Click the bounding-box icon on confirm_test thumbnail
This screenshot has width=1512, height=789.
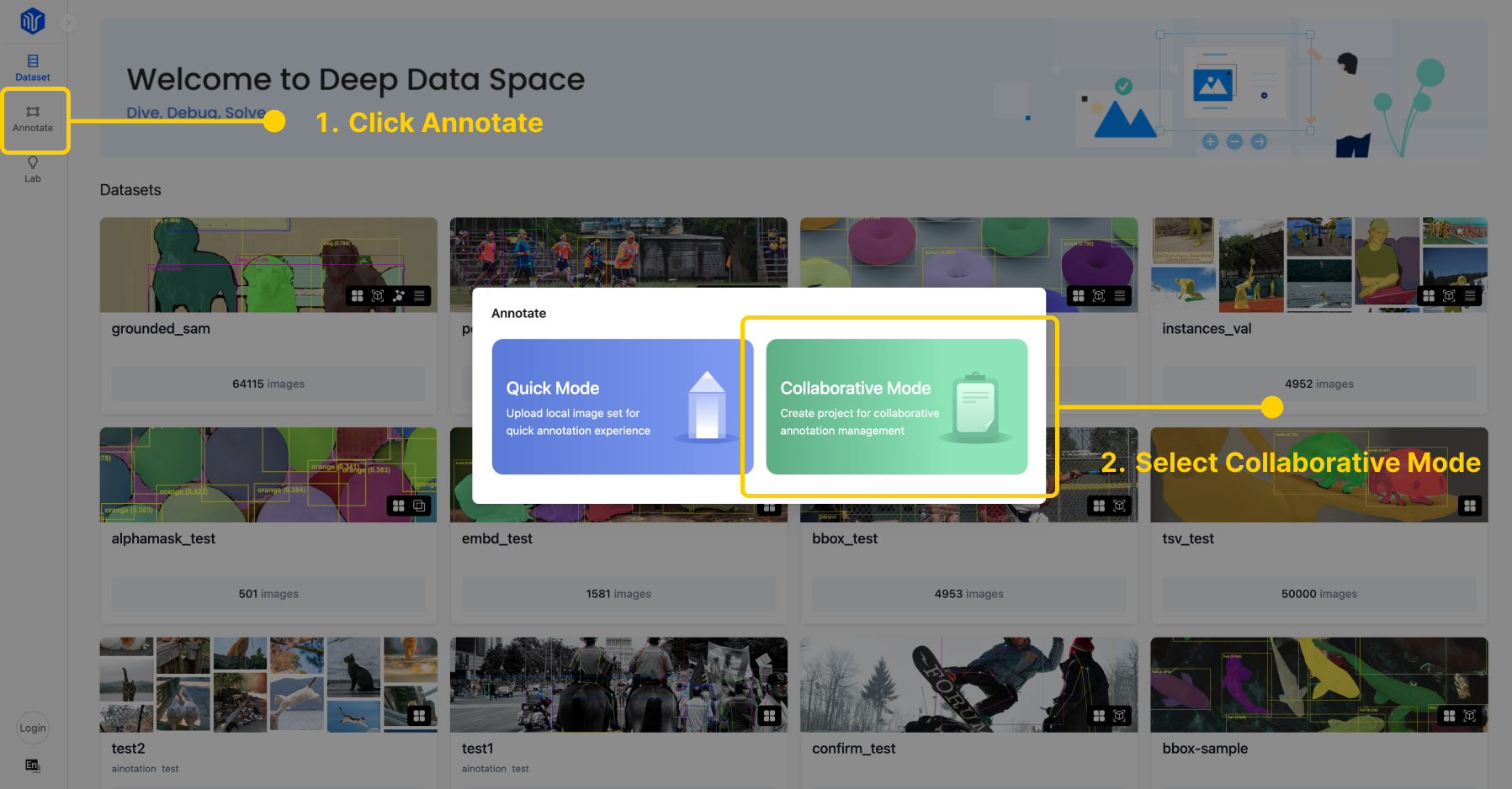[x=1120, y=716]
